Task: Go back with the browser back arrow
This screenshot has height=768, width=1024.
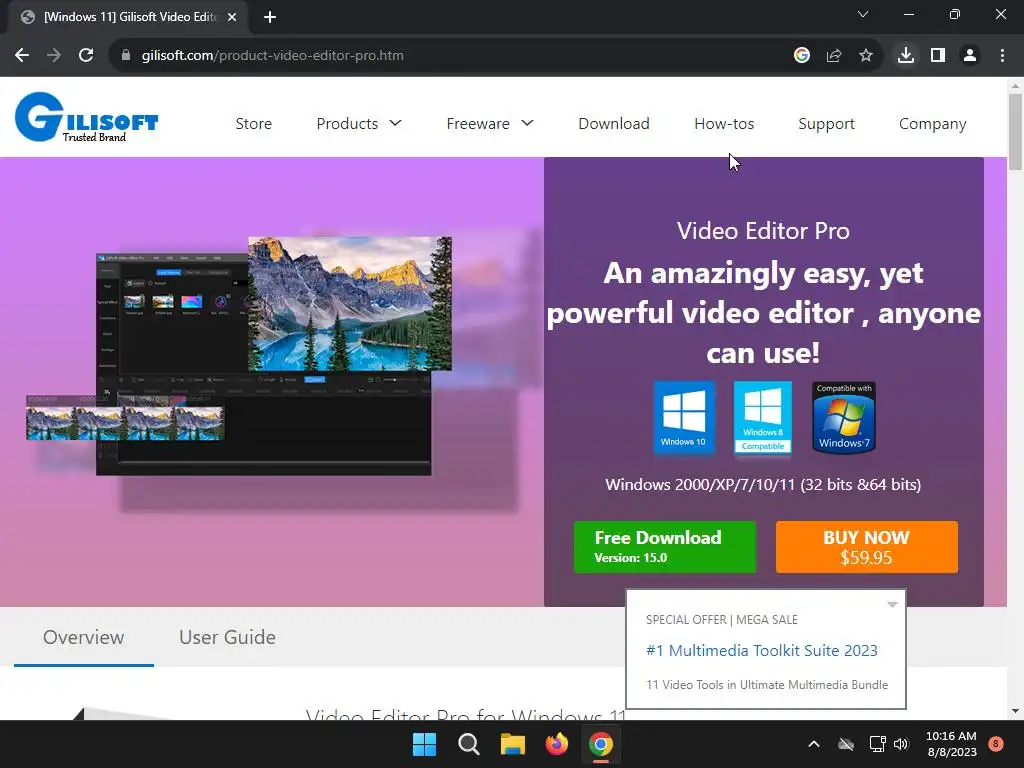Action: pyautogui.click(x=22, y=56)
